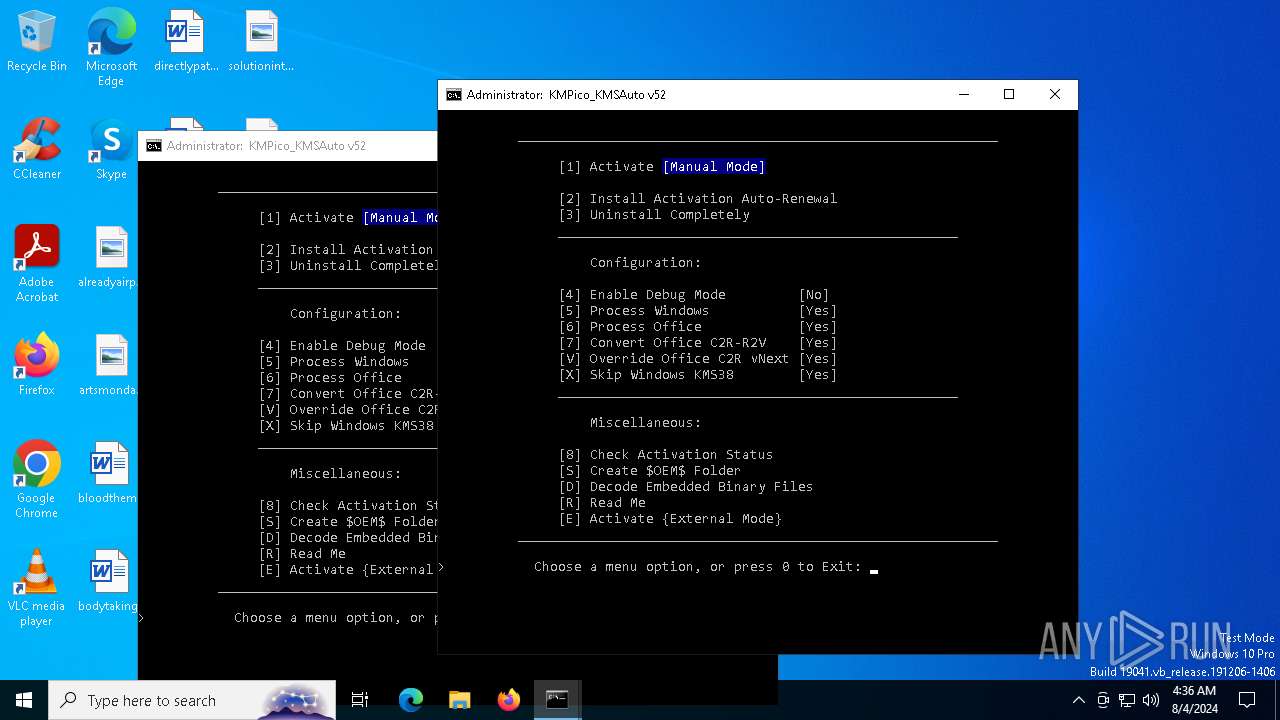The height and width of the screenshot is (720, 1280).
Task: Click the Skip Windows KMS38 [Yes] line in front window
Action: [698, 375]
